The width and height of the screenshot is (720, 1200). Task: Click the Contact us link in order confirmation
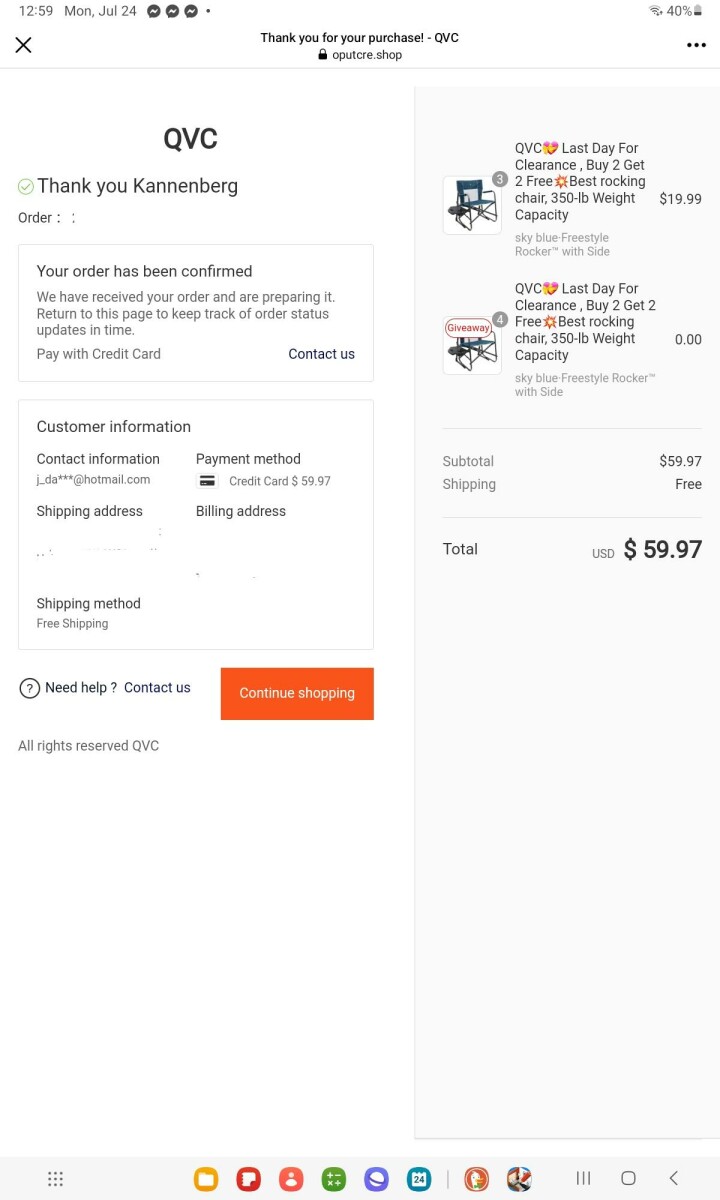(321, 354)
